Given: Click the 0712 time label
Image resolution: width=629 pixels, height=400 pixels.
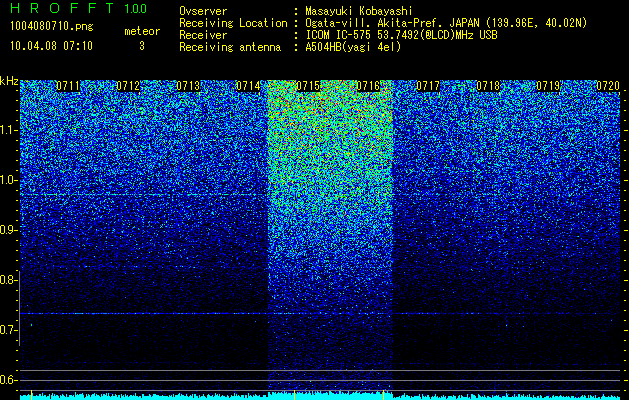Looking at the screenshot, I should (128, 86).
